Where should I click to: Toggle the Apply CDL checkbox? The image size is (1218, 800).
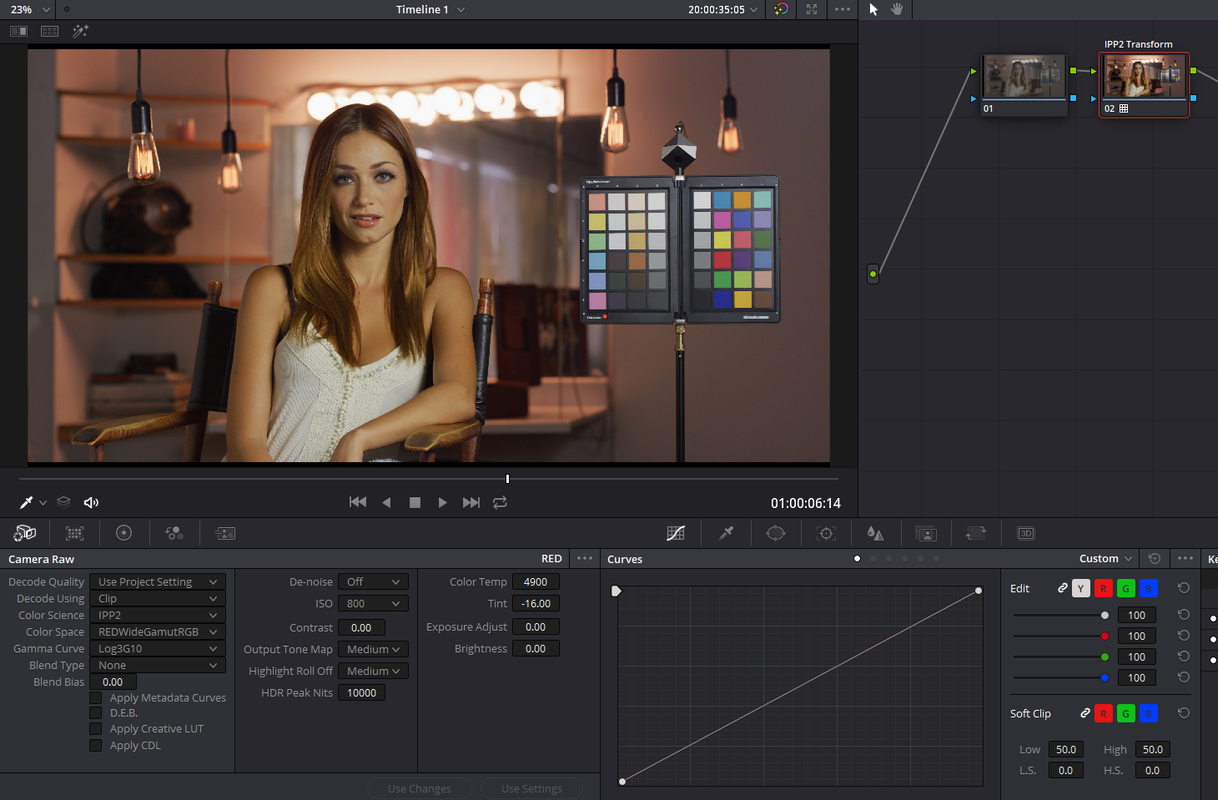click(96, 745)
